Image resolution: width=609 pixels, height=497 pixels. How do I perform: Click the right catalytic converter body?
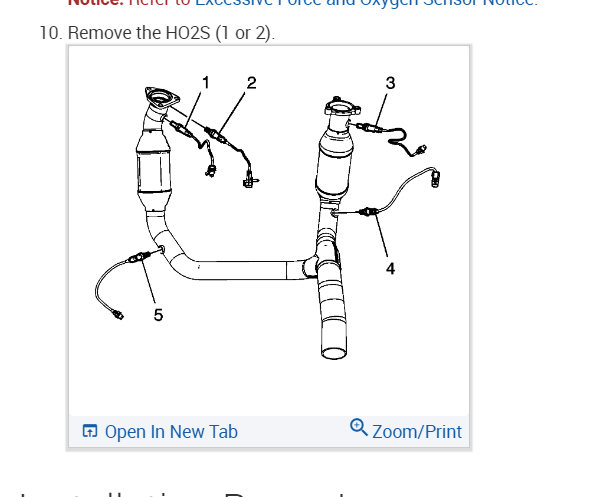point(334,165)
